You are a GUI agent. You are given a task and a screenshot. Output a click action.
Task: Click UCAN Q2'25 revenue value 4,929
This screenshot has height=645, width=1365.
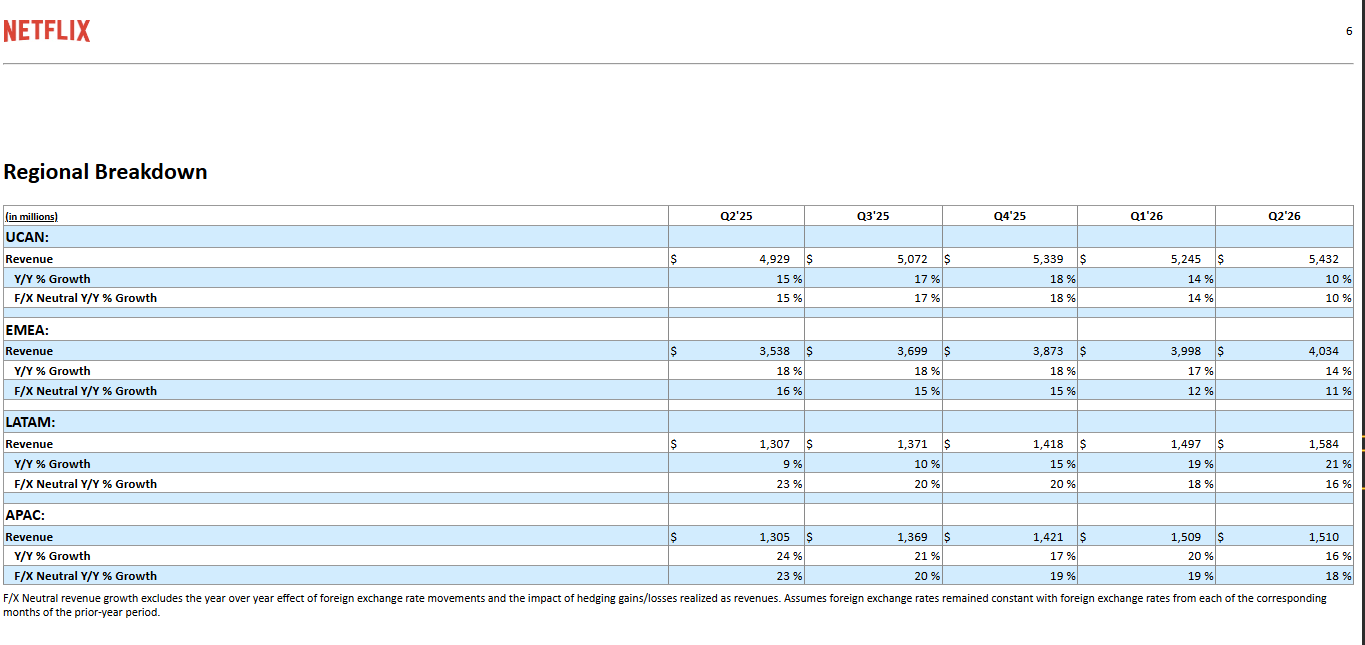pos(774,259)
